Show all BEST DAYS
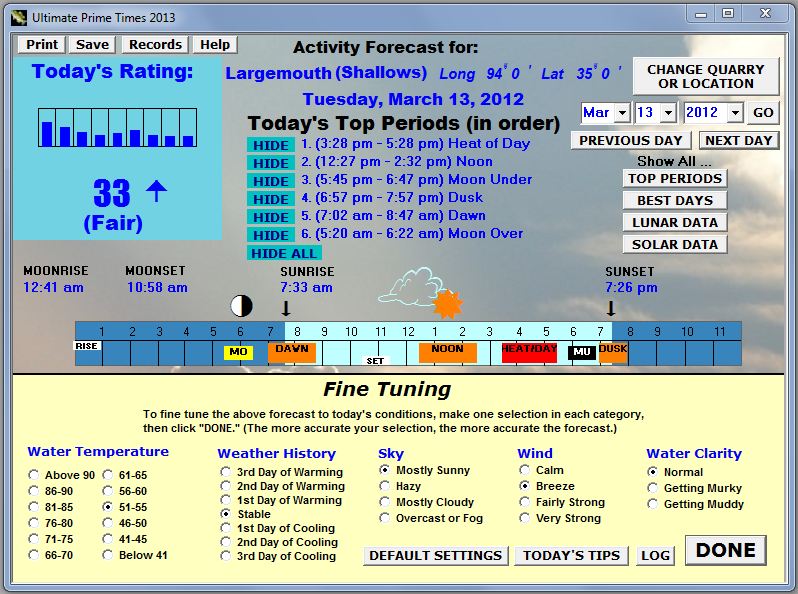 point(675,201)
